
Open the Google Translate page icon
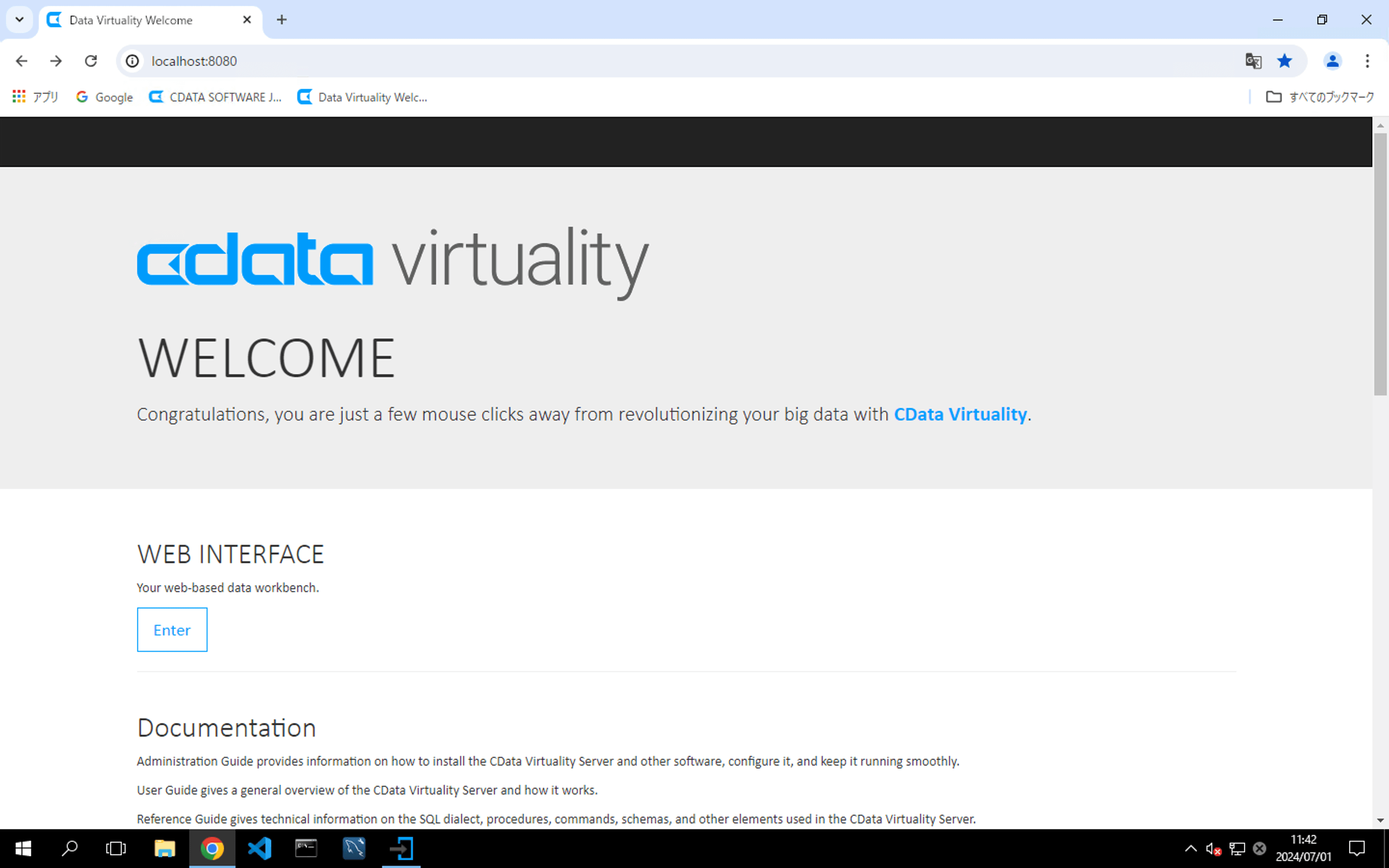pyautogui.click(x=1253, y=61)
